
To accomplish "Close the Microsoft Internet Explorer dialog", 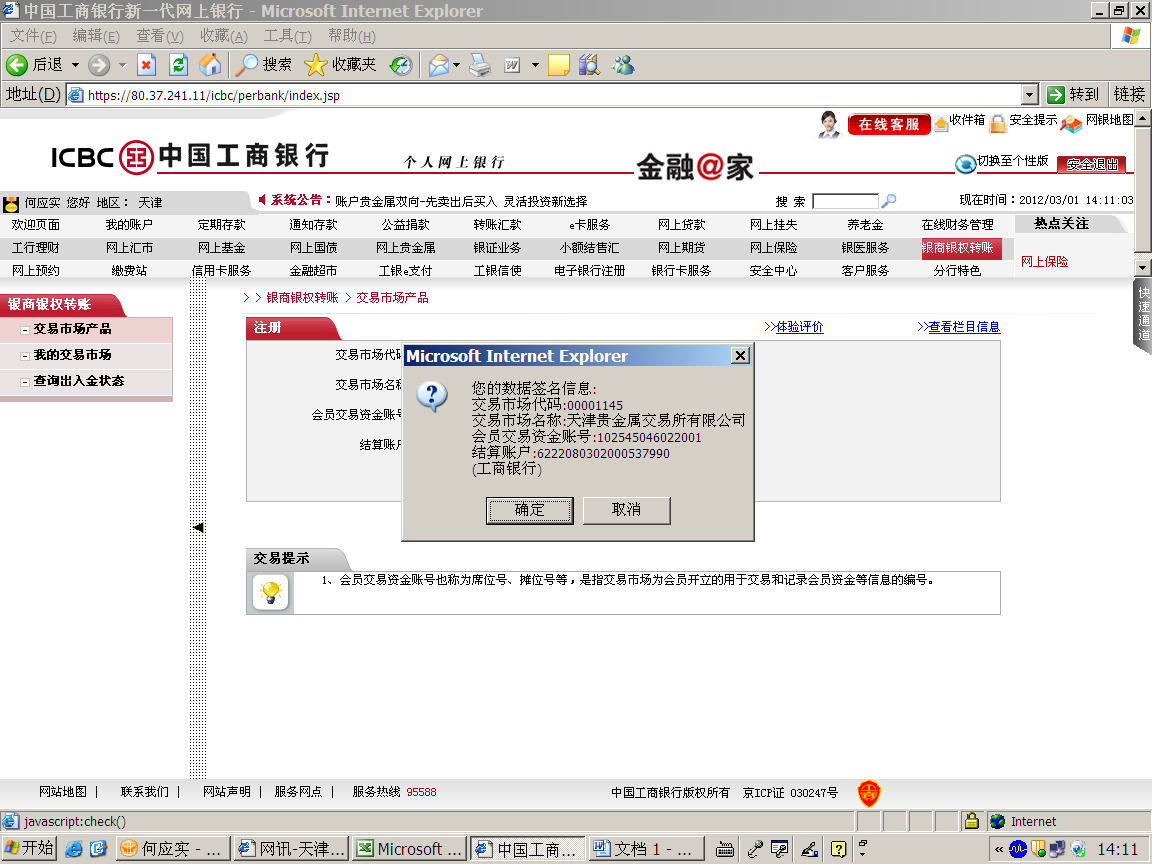I will click(x=741, y=356).
